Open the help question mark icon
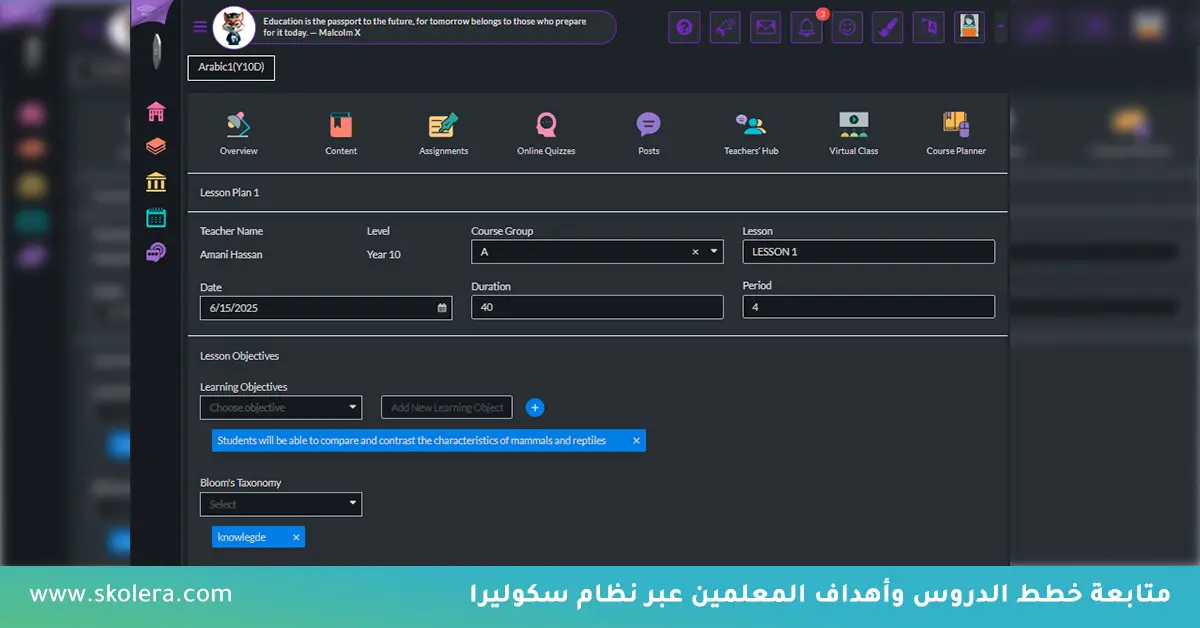1200x628 pixels. (x=684, y=27)
